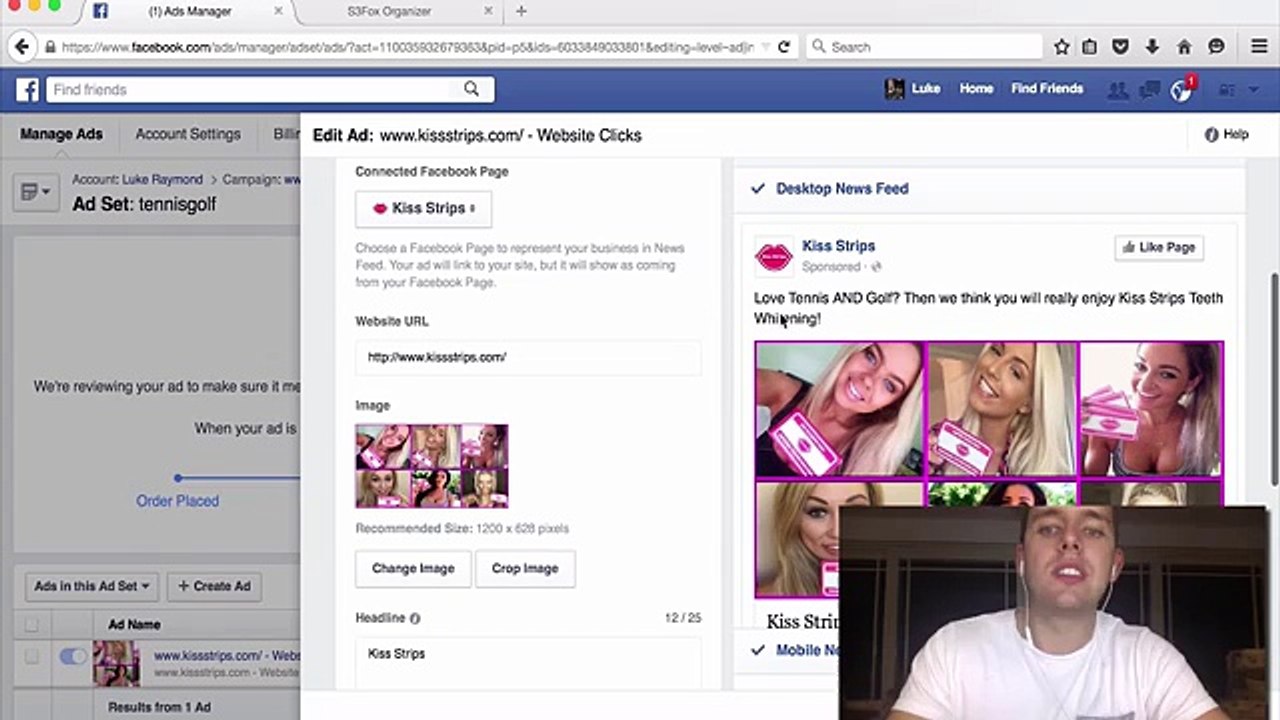Open Facebook friend requests icon

[x=1118, y=90]
